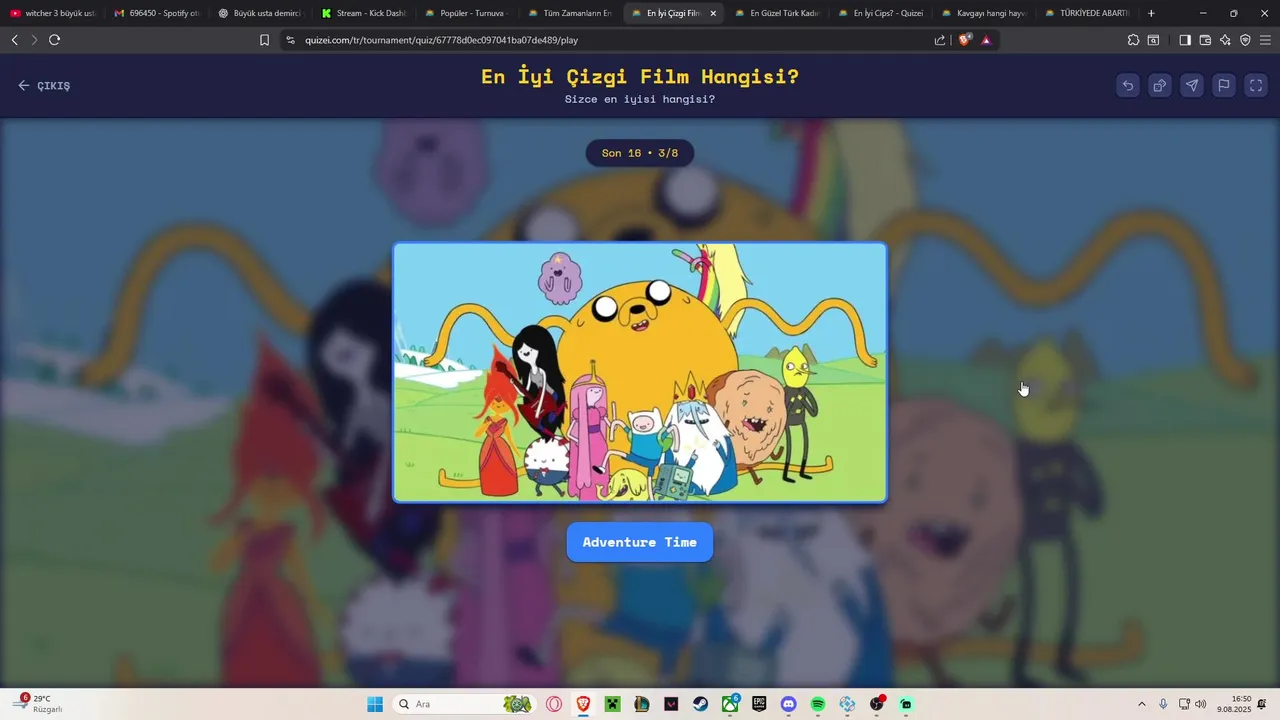Screen dimensions: 1280x720
Task: Open League of Legends taskbar icon
Action: (642, 704)
